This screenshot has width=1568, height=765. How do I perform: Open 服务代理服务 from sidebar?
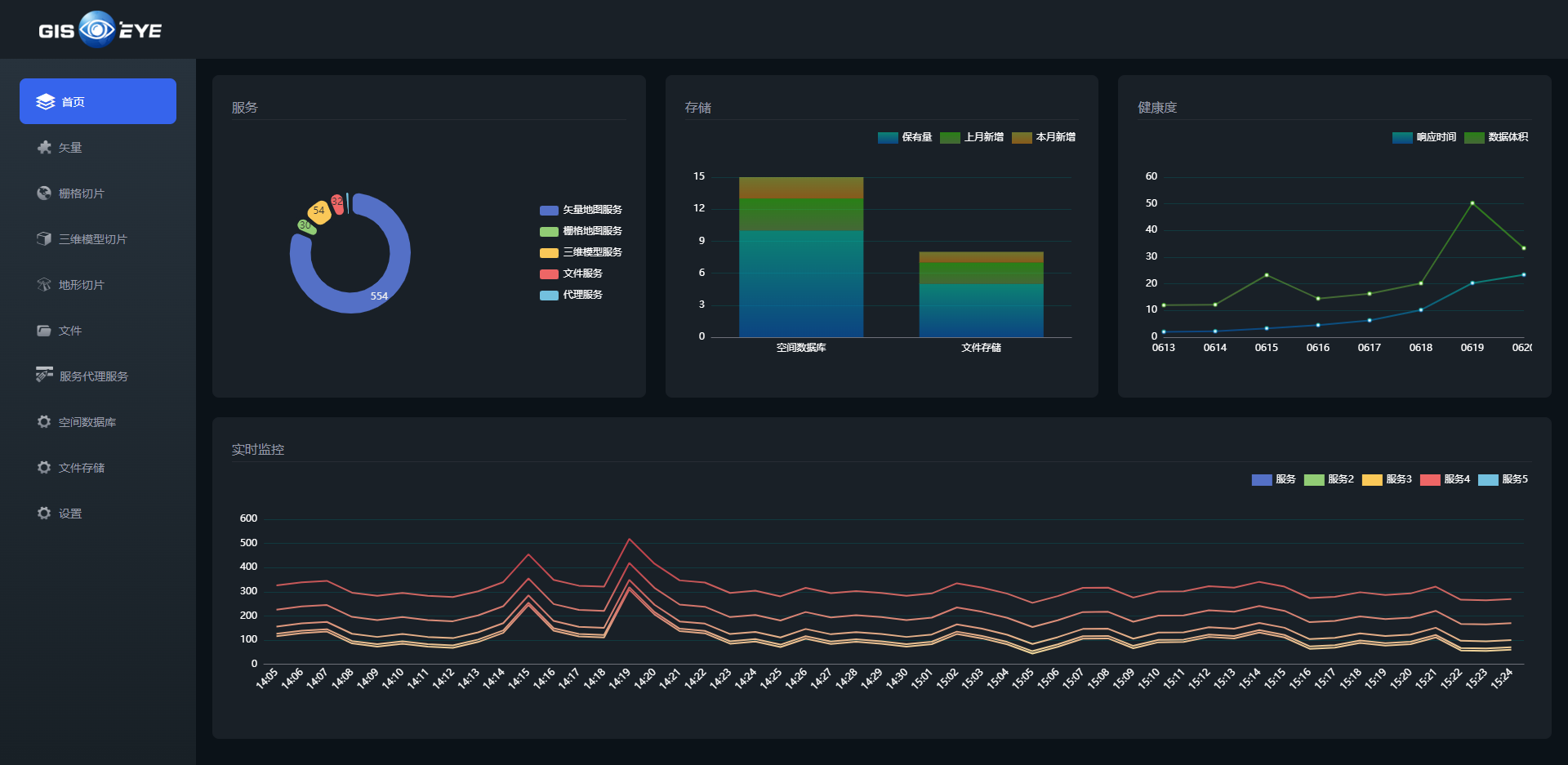(x=98, y=376)
